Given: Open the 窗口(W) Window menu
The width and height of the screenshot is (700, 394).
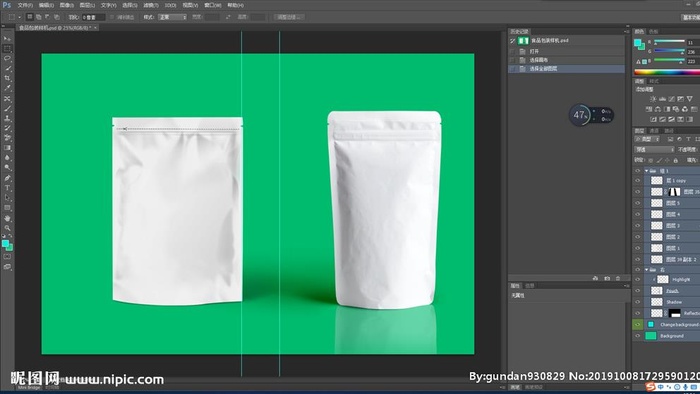Looking at the screenshot, I should tap(212, 5).
